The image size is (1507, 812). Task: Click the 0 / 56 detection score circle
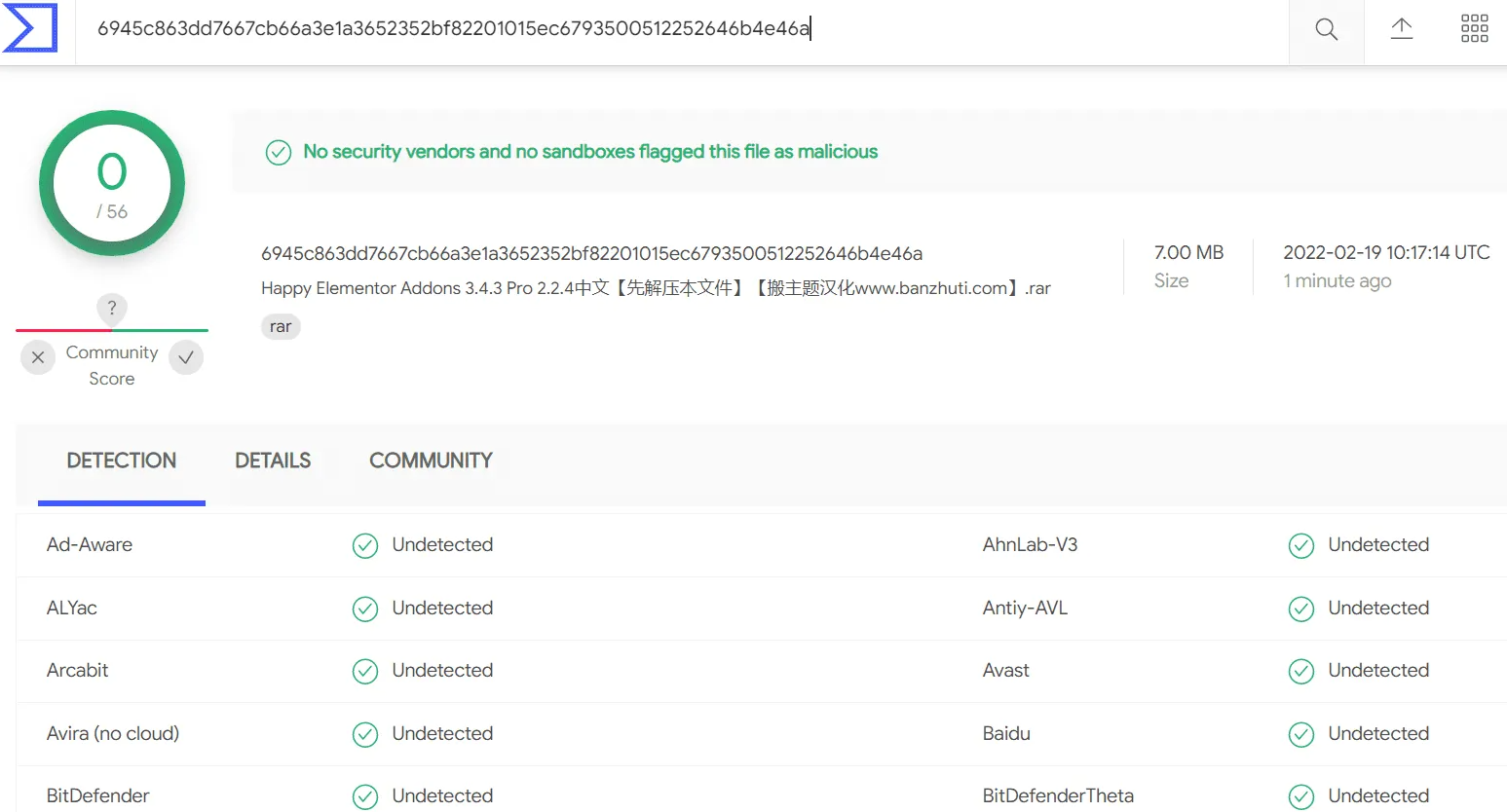112,183
